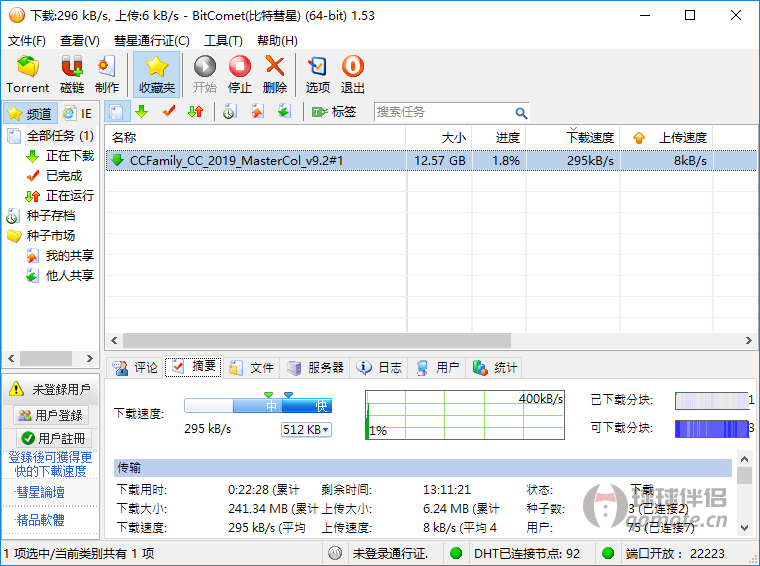Open the 标签 tags dropdown

[334, 112]
